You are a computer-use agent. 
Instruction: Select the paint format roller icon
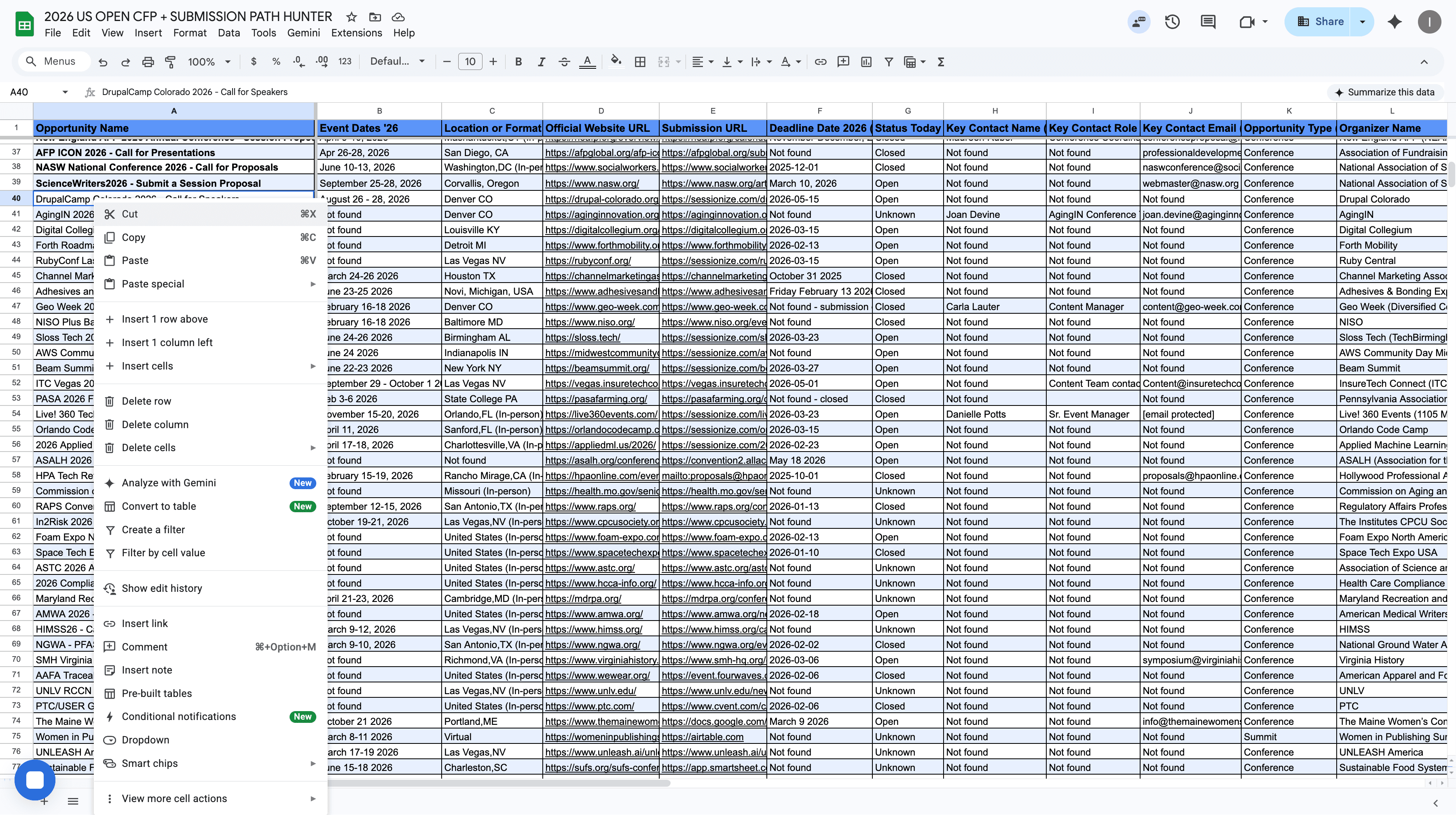(170, 62)
